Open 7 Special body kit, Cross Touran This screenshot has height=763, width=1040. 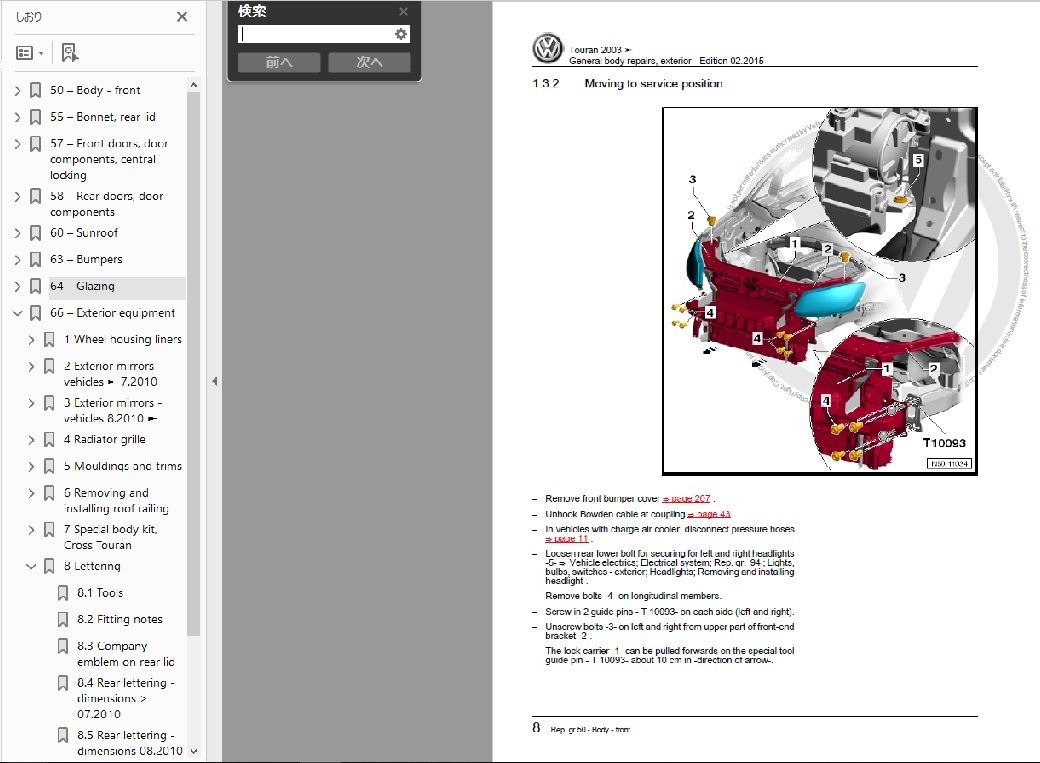click(111, 537)
